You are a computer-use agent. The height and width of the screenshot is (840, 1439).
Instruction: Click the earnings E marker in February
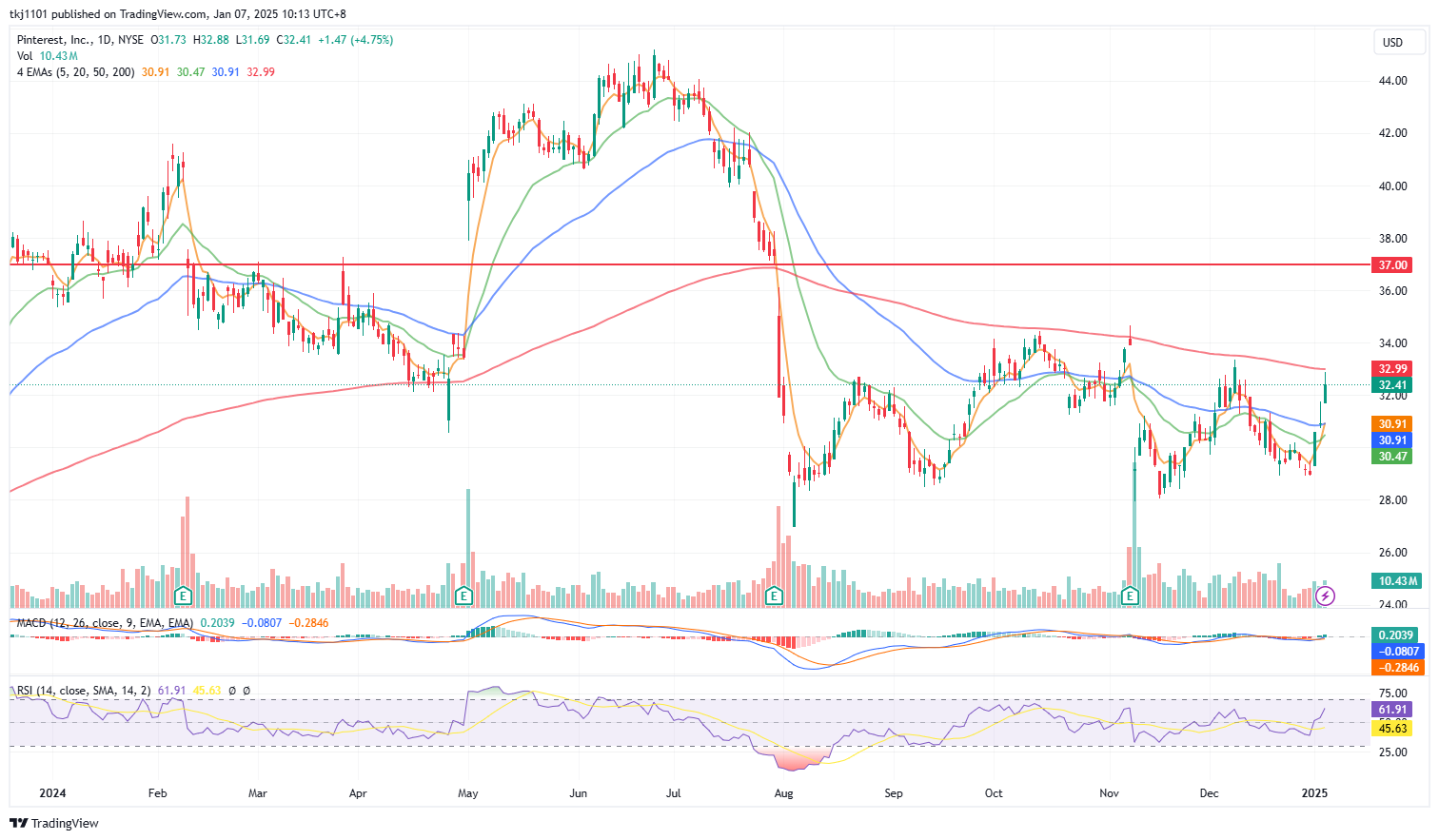[x=183, y=596]
